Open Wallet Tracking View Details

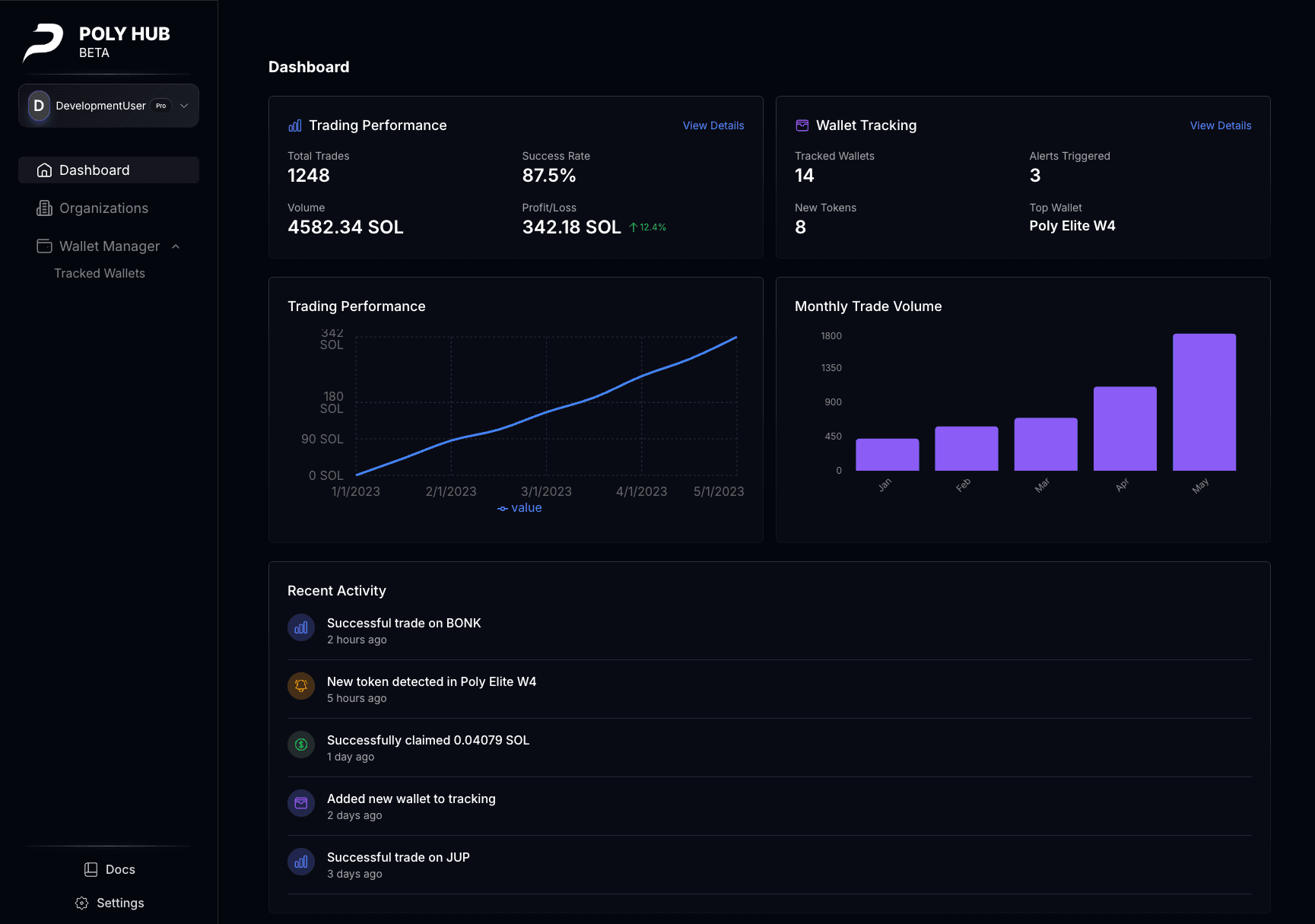pyautogui.click(x=1220, y=125)
